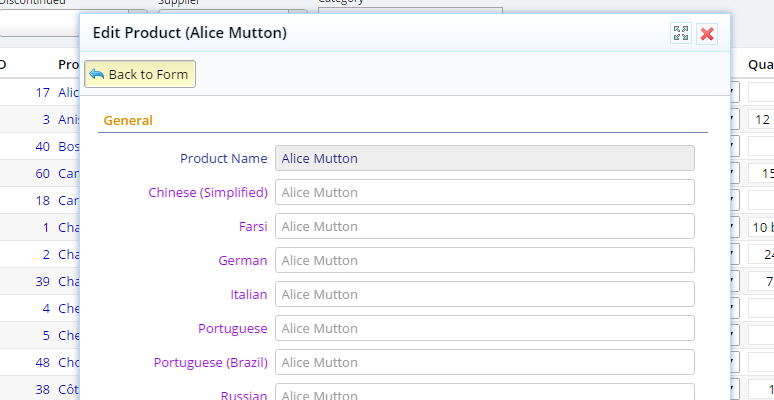This screenshot has height=400, width=774.
Task: Click product ID 48 in background grid
Action: point(43,362)
